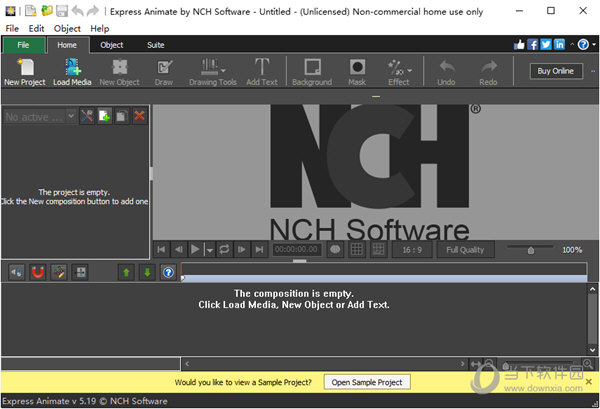The width and height of the screenshot is (600, 409).
Task: Click the red X delete composition icon
Action: [x=139, y=116]
